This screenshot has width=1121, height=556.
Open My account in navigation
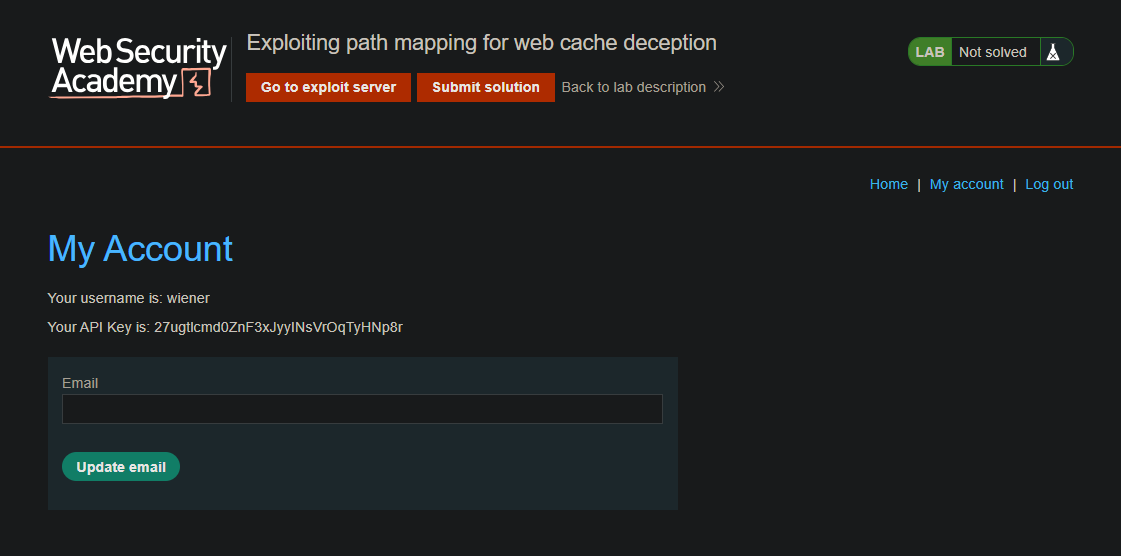[x=967, y=184]
